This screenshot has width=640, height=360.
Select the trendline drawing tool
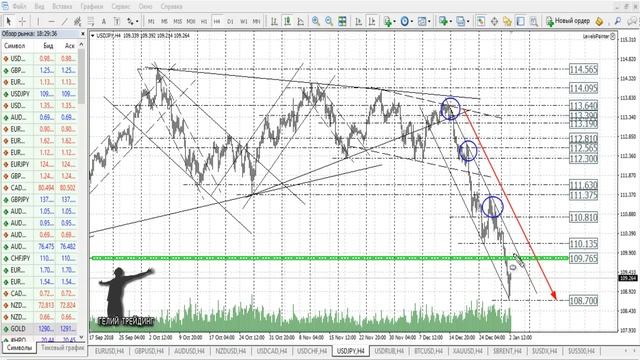point(64,21)
